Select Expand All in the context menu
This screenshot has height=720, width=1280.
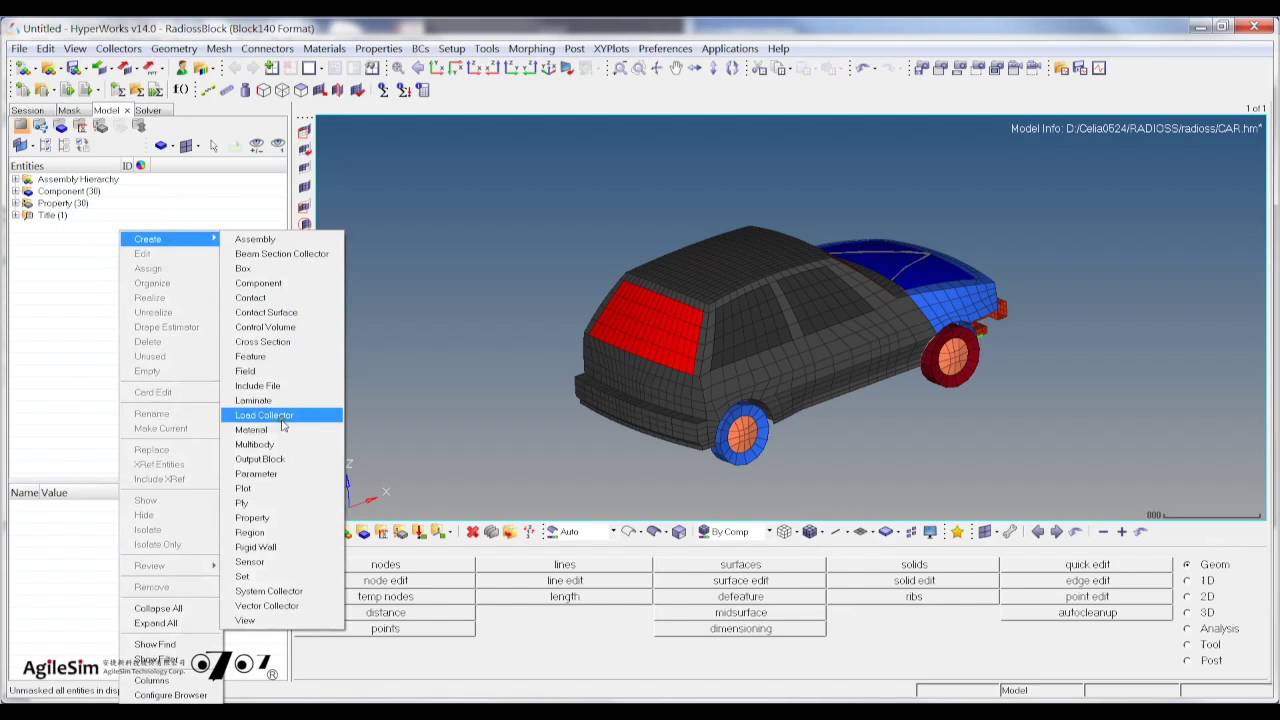pos(156,623)
